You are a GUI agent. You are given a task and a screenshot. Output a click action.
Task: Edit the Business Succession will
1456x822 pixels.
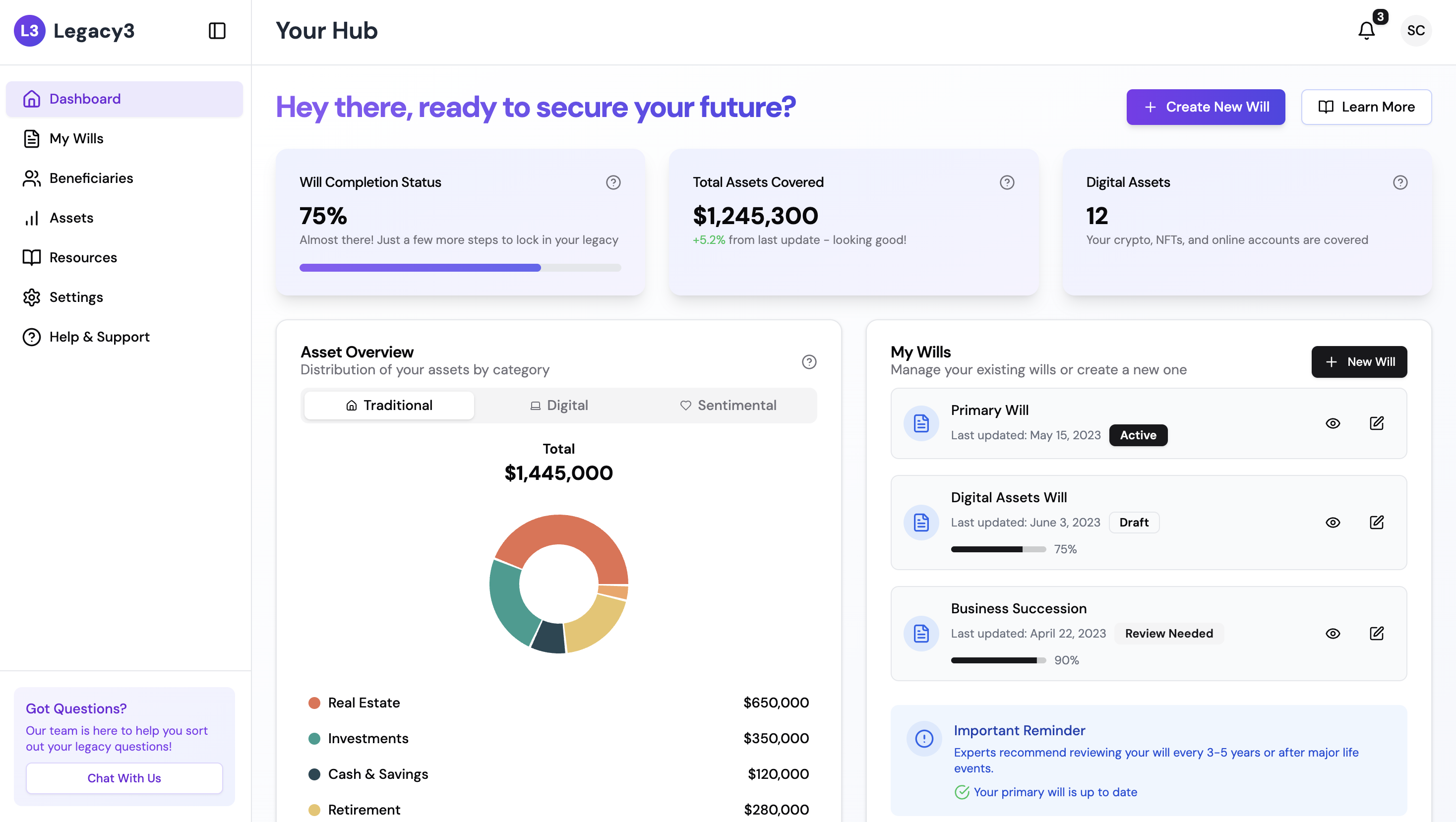[1376, 633]
